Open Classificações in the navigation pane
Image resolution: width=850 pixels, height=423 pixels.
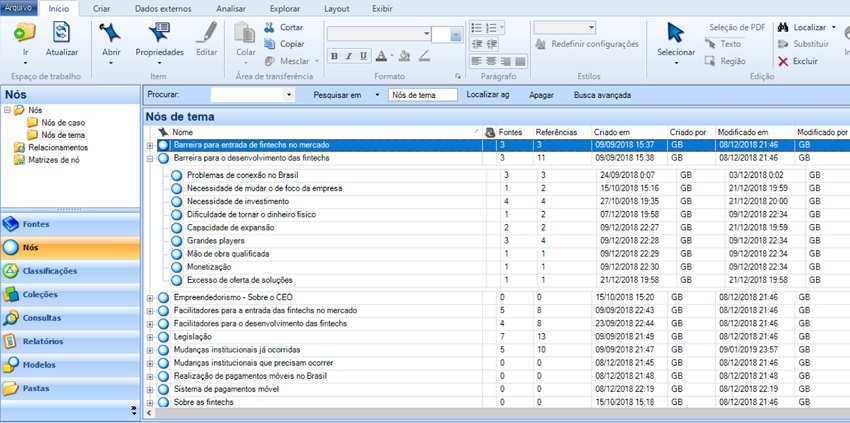[x=49, y=271]
